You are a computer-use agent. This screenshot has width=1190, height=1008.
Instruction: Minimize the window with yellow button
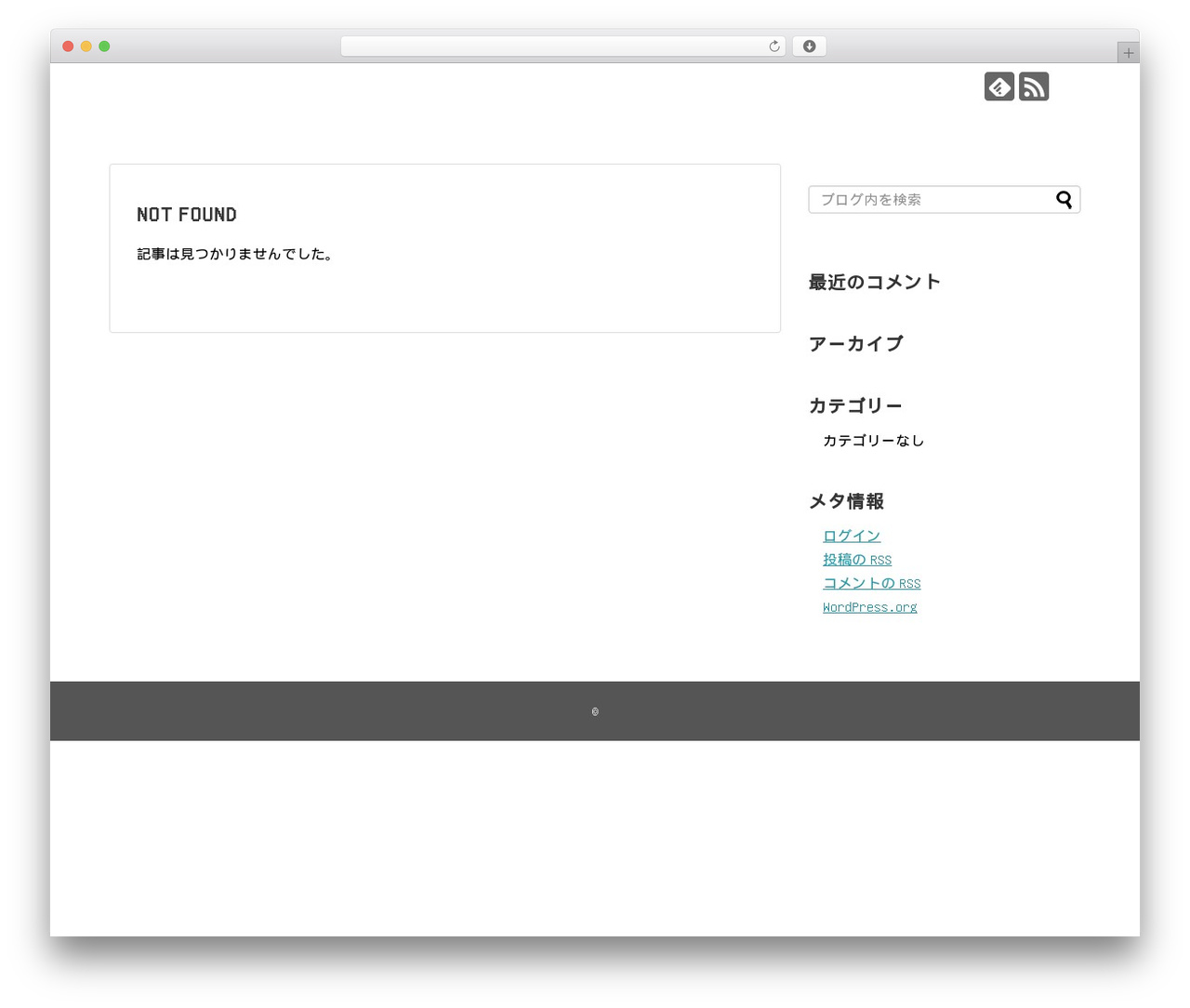click(x=86, y=46)
